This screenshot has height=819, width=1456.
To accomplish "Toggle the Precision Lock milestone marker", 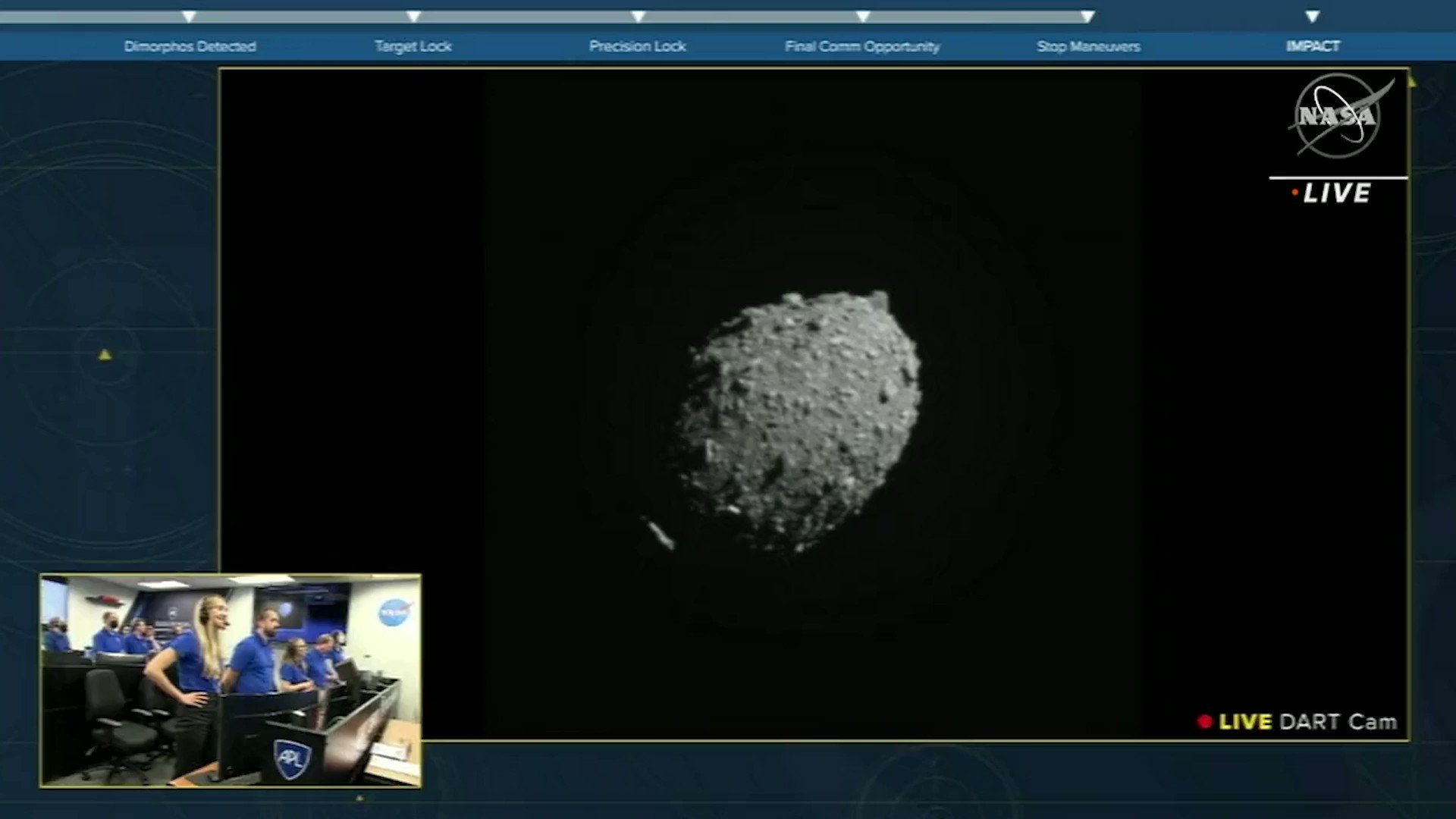I will pos(639,15).
